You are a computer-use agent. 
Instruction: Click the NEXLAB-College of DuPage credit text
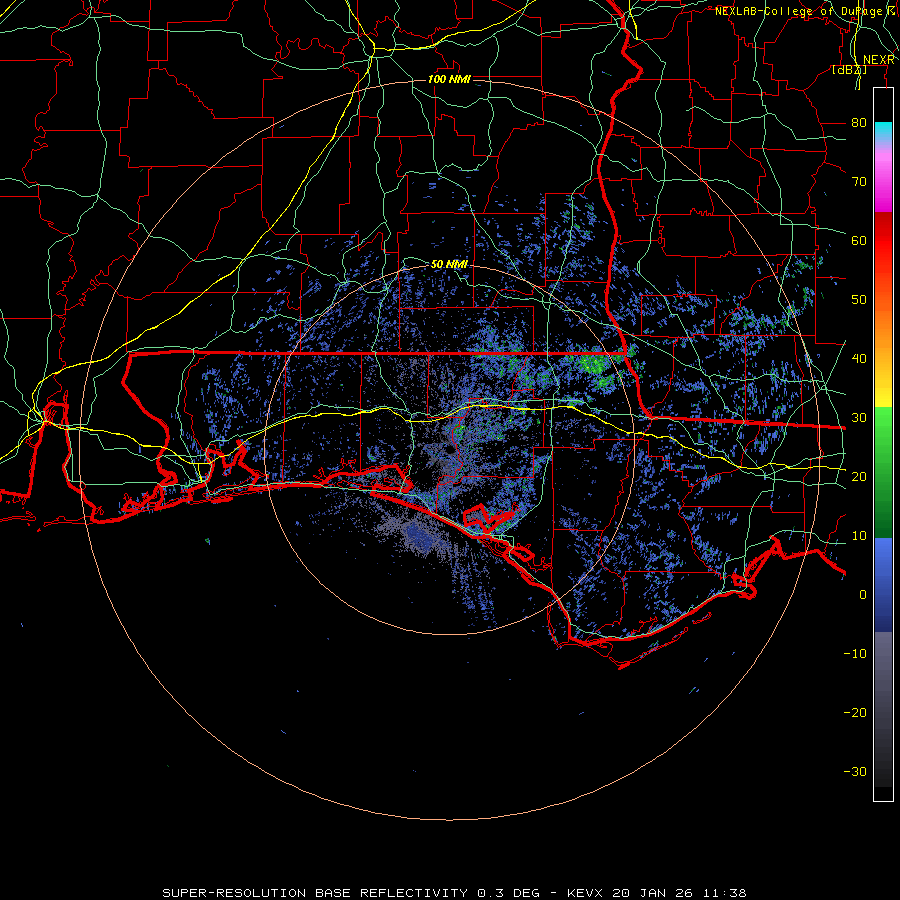(x=798, y=11)
